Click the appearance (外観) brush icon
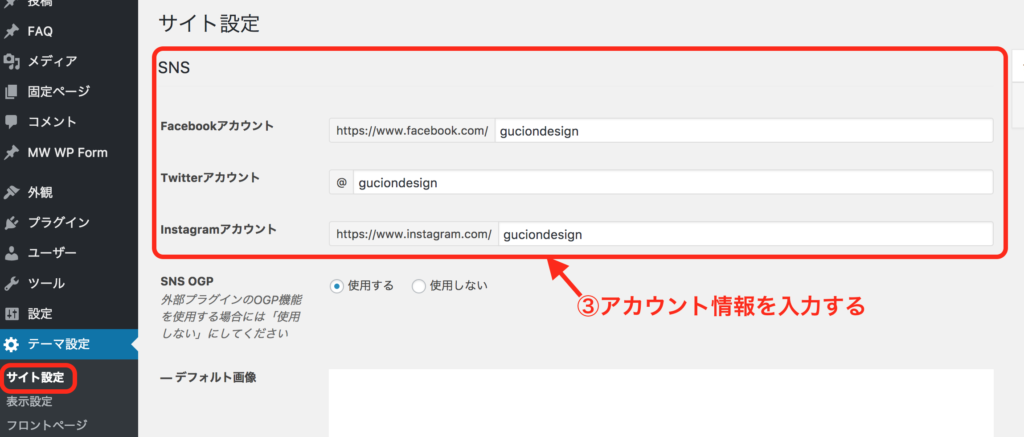The width and height of the screenshot is (1024, 437). [x=11, y=191]
